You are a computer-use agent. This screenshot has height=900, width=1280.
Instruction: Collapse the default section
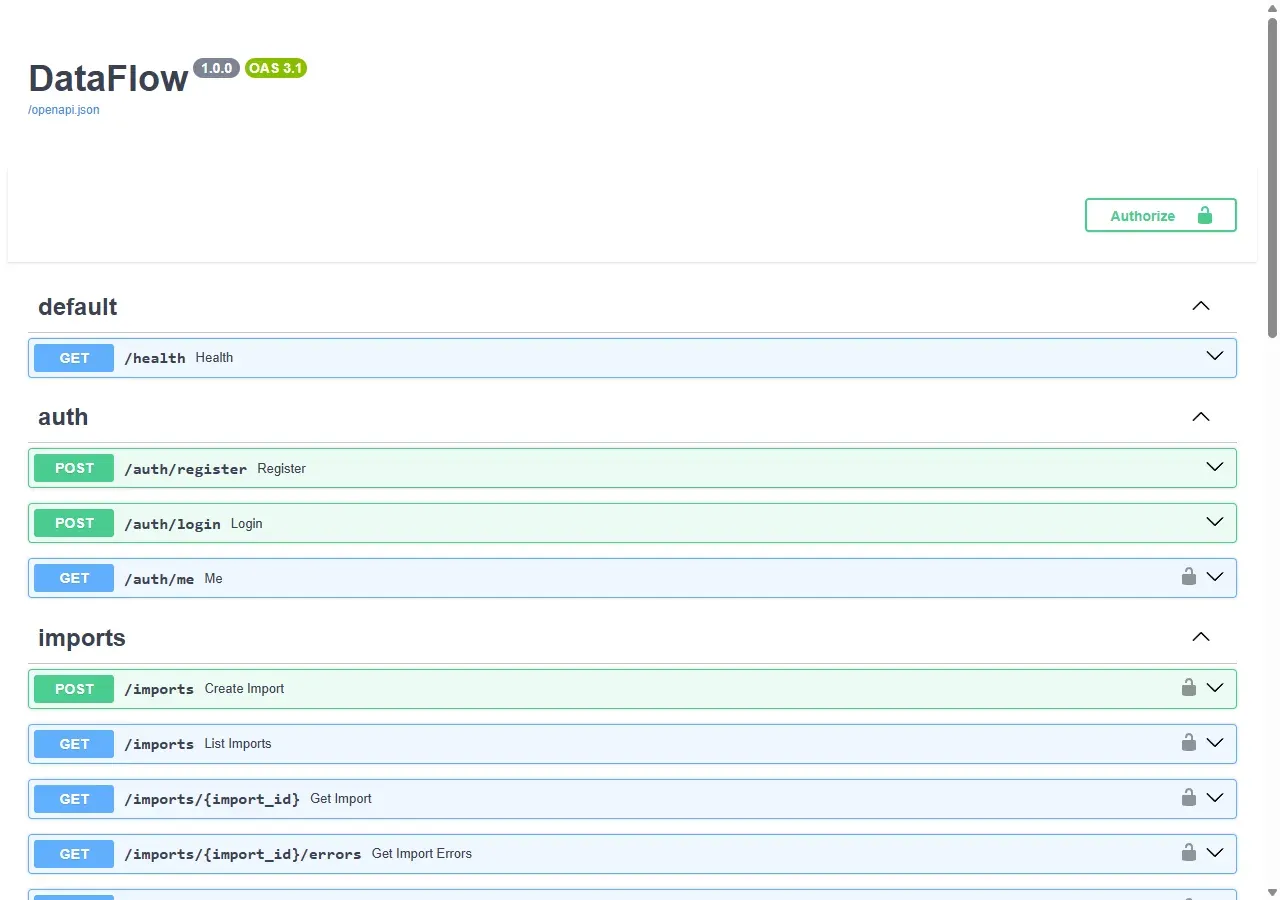tap(1201, 306)
